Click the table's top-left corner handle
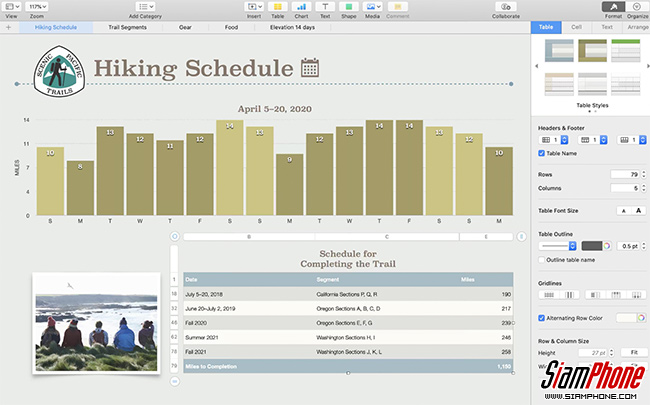The height and width of the screenshot is (405, 650). click(x=175, y=237)
